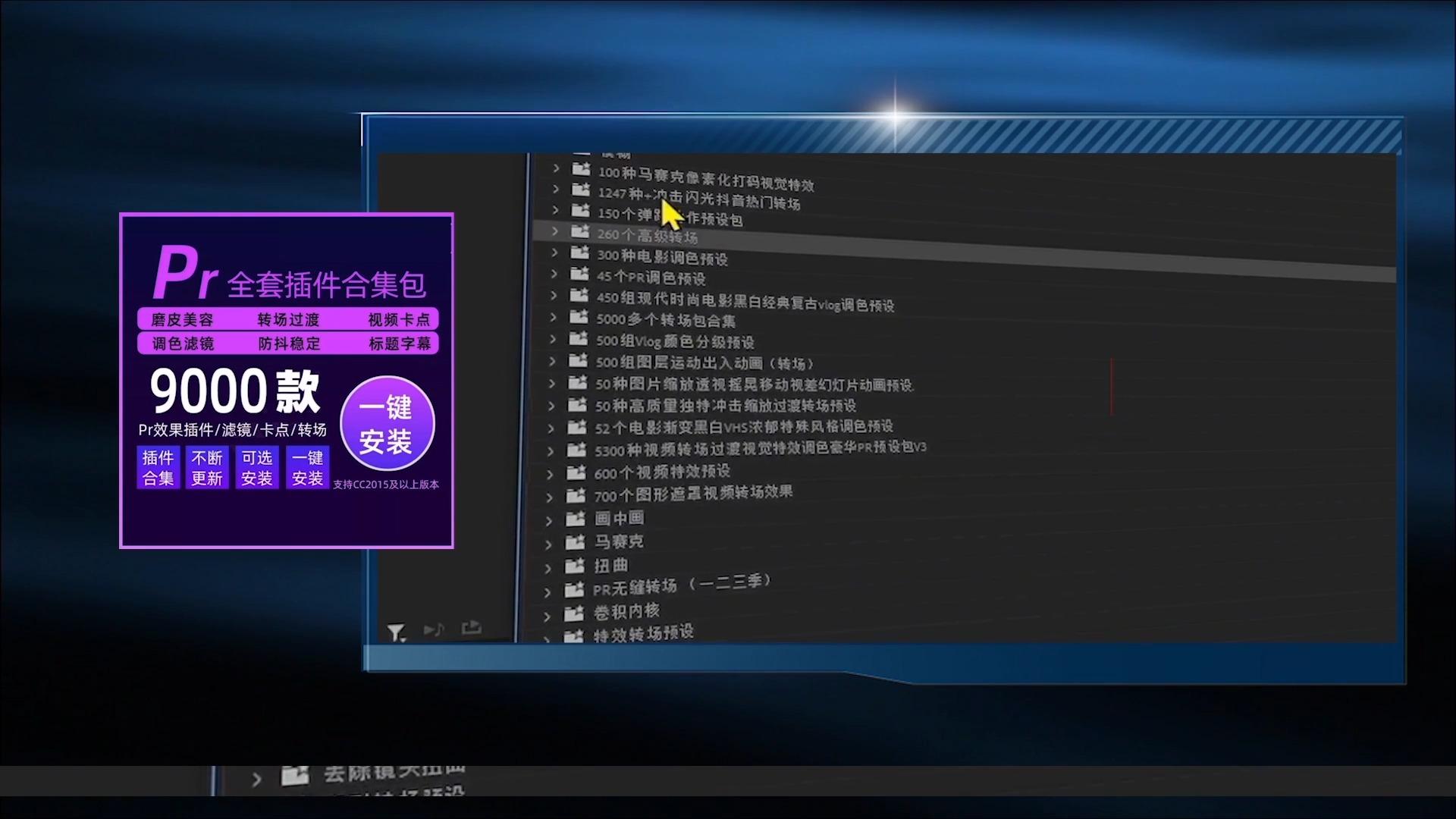The width and height of the screenshot is (1456, 819).
Task: Open the chevron for 45个PR调色预设
Action: (x=554, y=274)
